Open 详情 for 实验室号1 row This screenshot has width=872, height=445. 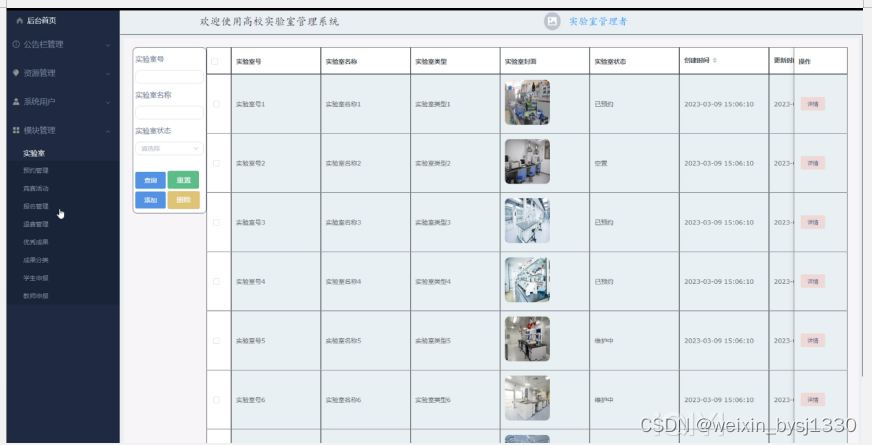click(812, 104)
